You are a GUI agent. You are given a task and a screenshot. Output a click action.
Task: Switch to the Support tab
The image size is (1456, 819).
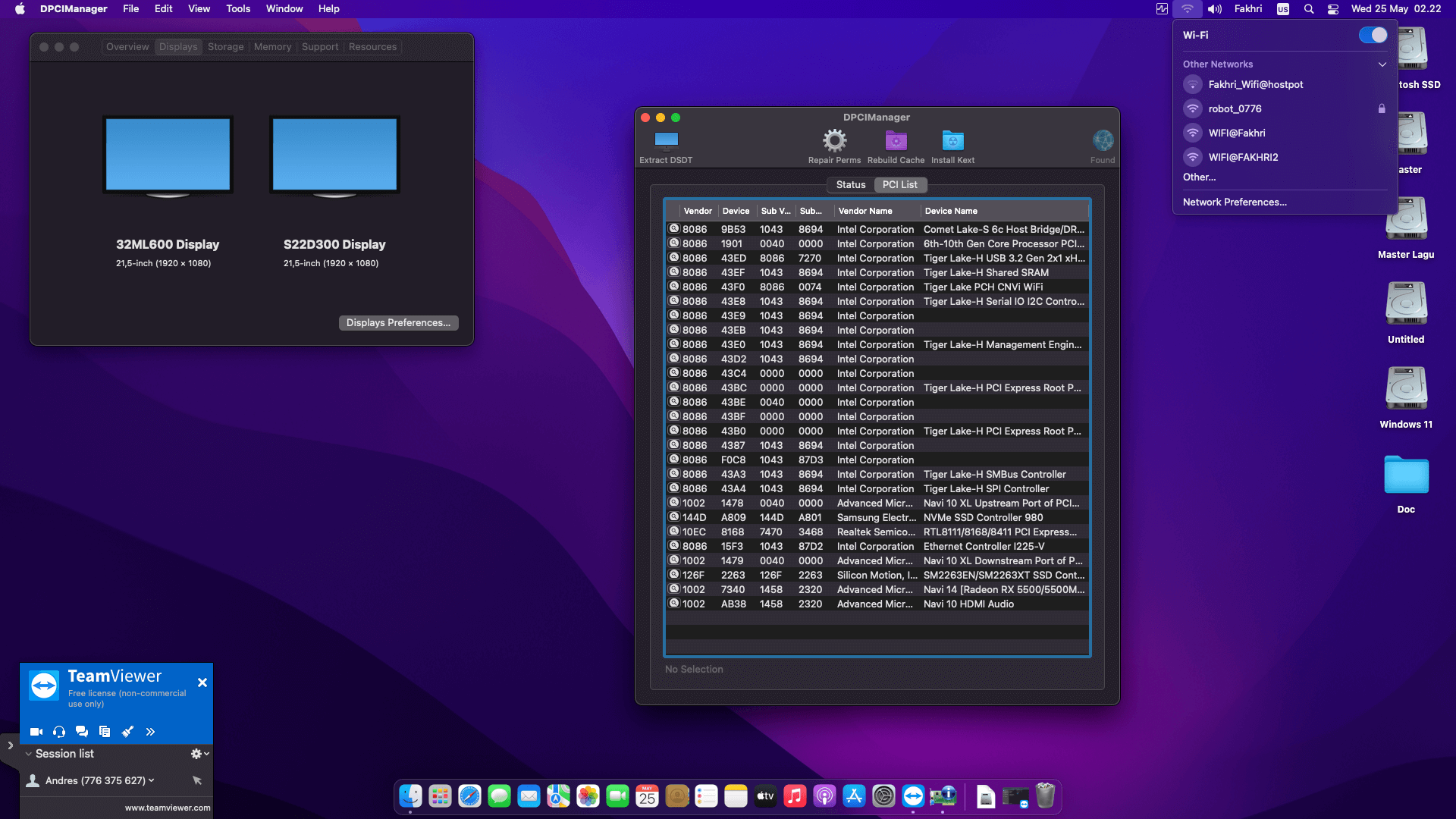click(x=320, y=47)
